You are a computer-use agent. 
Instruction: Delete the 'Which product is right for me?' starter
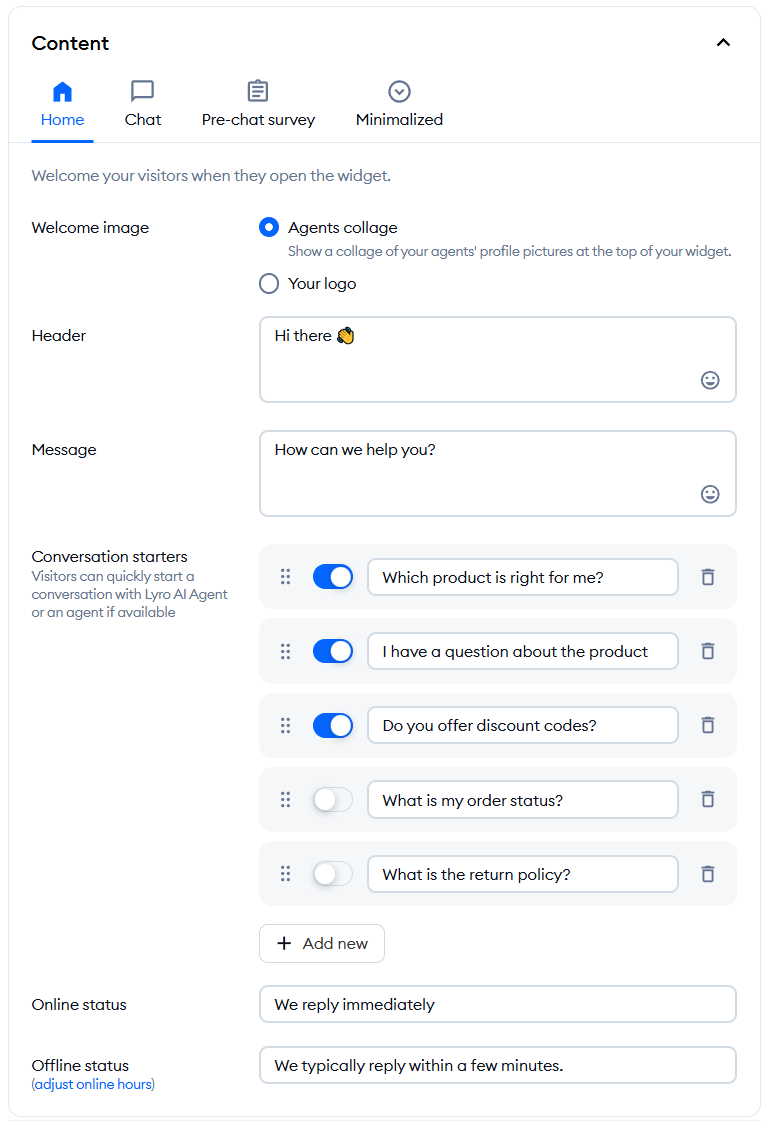(x=707, y=577)
